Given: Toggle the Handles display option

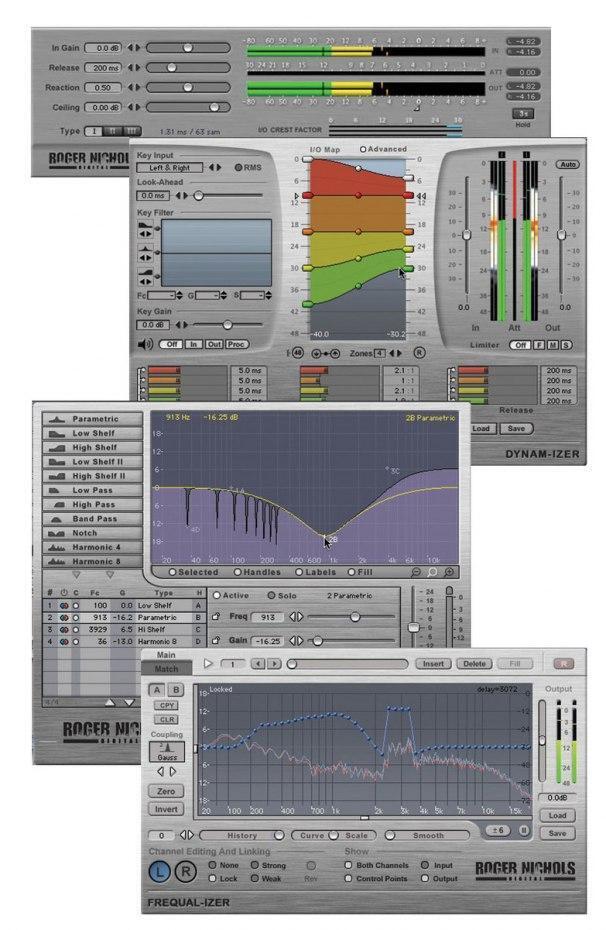Looking at the screenshot, I should pyautogui.click(x=237, y=572).
